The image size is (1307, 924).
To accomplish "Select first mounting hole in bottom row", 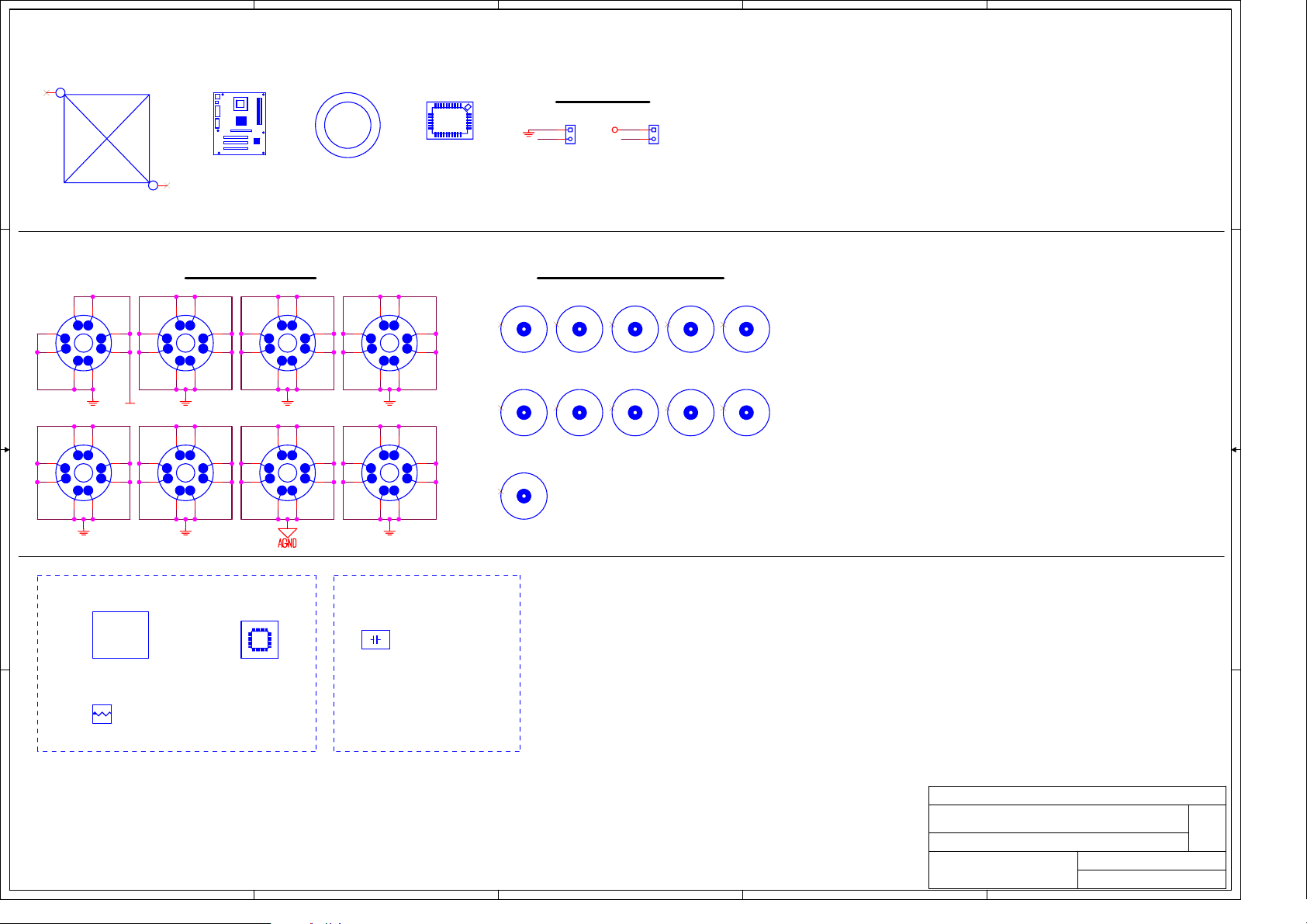I will 83,472.
